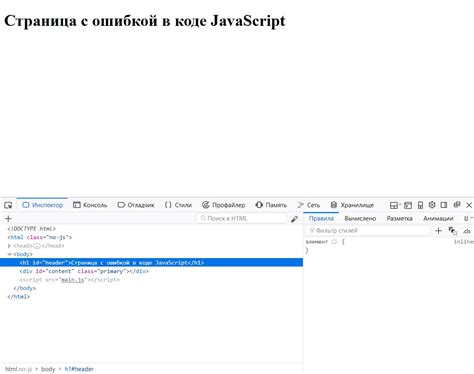Screen dimensions: 474x374
Task: Collapse the body node
Action: (9, 254)
